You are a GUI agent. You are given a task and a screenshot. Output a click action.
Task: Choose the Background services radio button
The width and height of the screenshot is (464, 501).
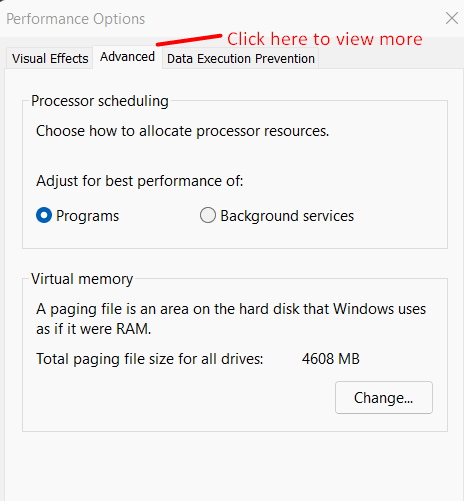(208, 215)
